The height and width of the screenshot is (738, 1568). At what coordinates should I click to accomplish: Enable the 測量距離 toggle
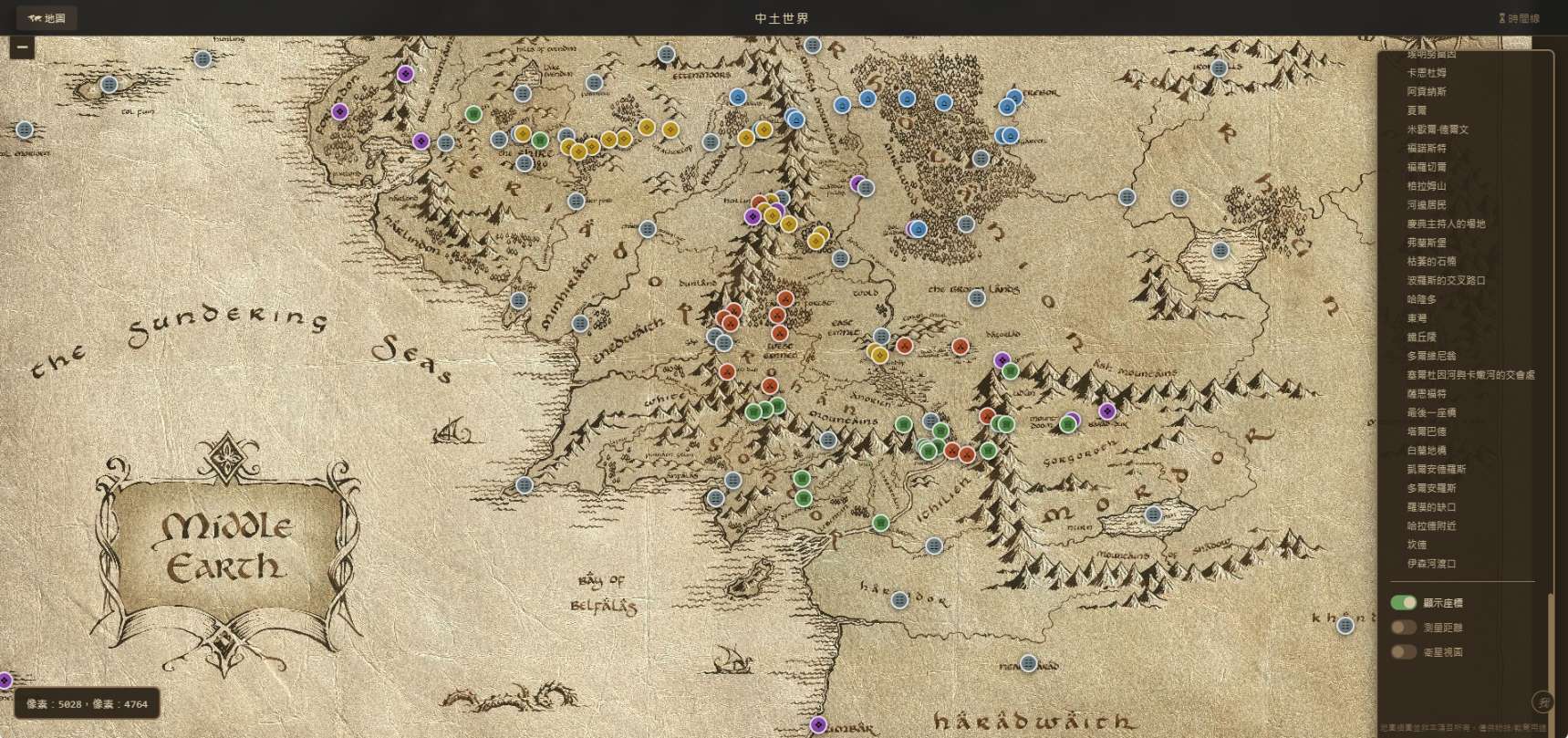(x=1403, y=628)
